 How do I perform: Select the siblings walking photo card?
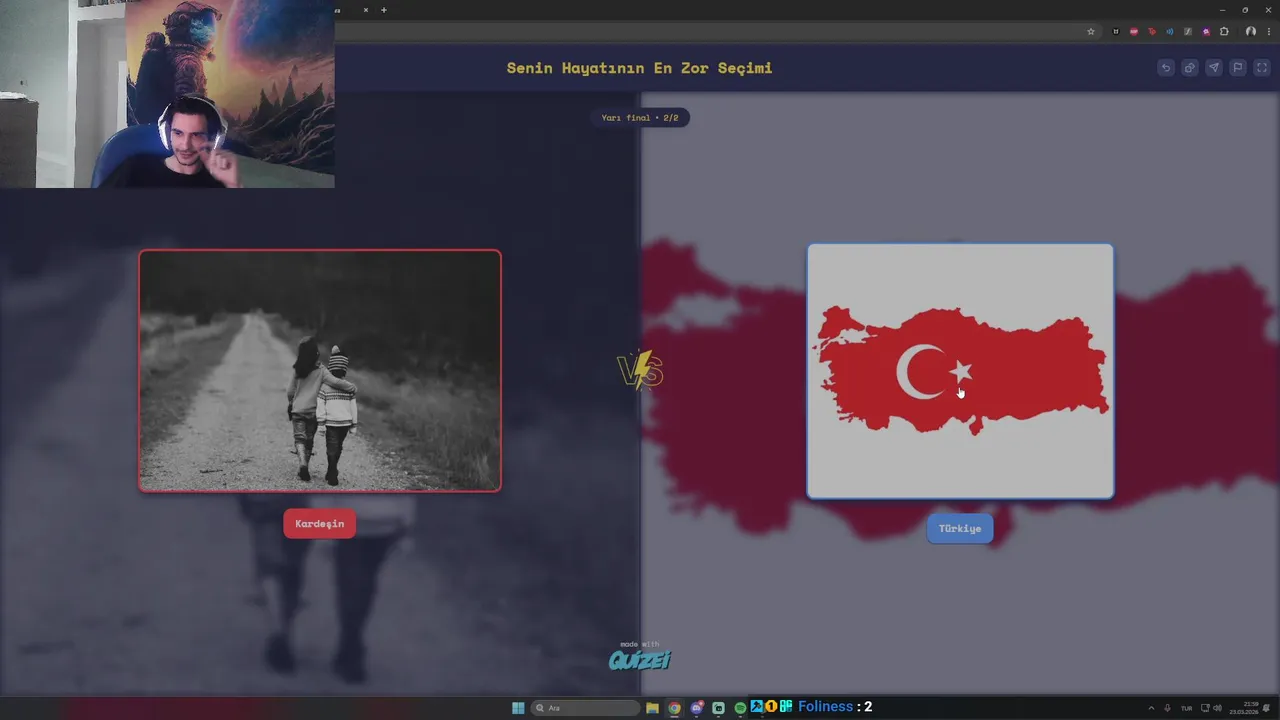click(x=320, y=371)
